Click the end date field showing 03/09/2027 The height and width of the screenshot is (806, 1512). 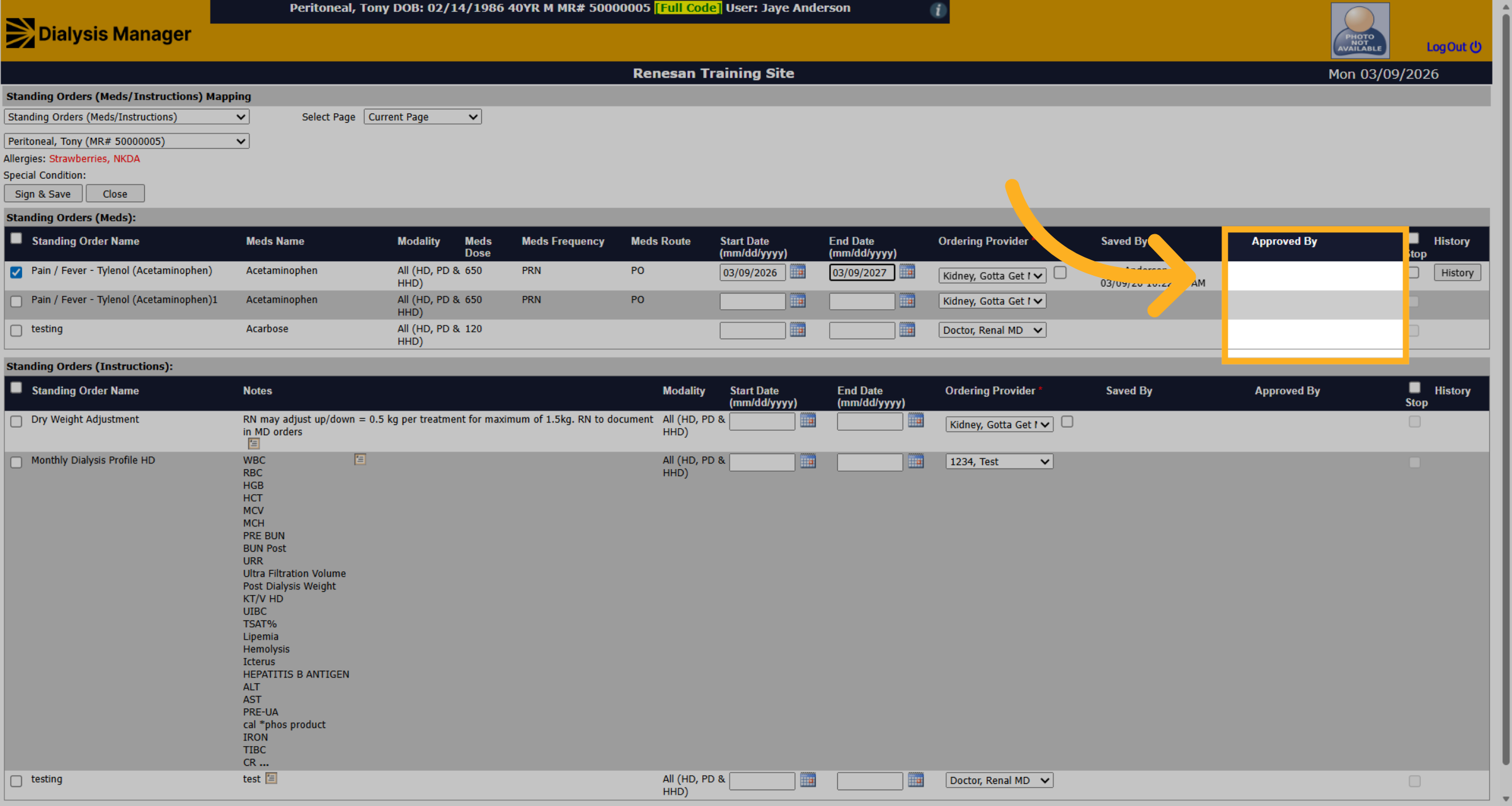pyautogui.click(x=862, y=273)
